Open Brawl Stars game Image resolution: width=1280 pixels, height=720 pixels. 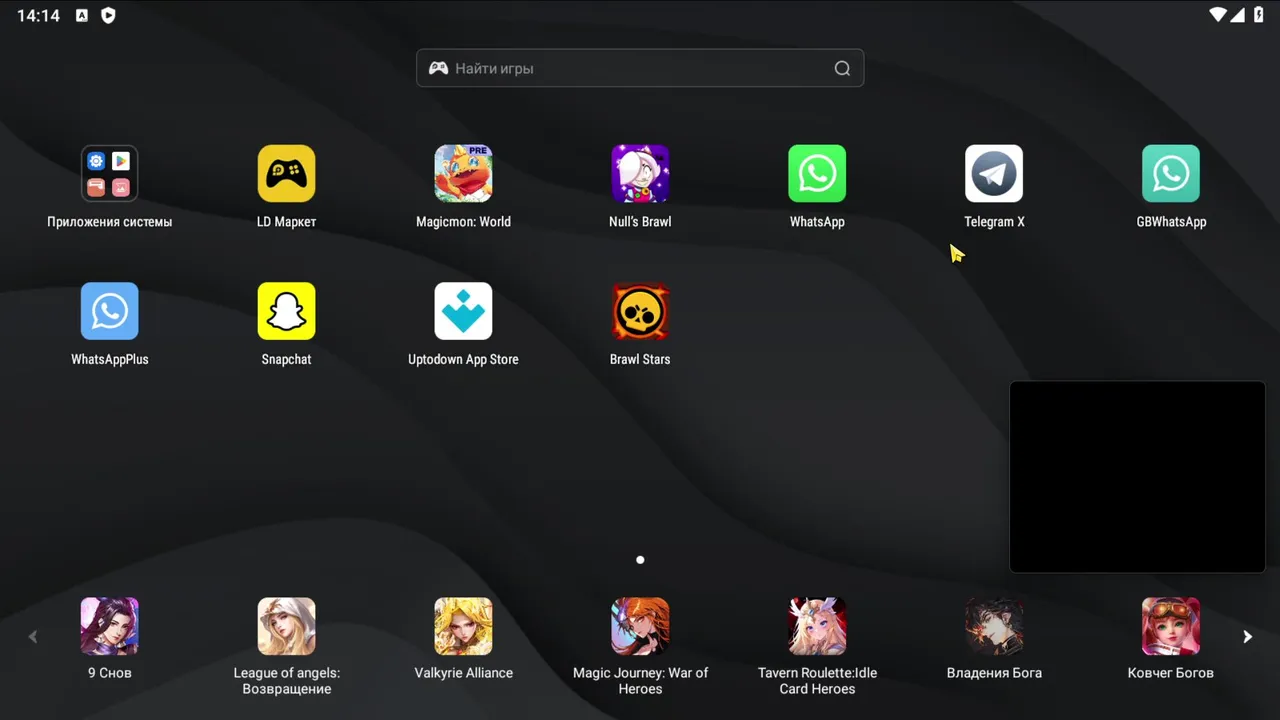coord(640,311)
